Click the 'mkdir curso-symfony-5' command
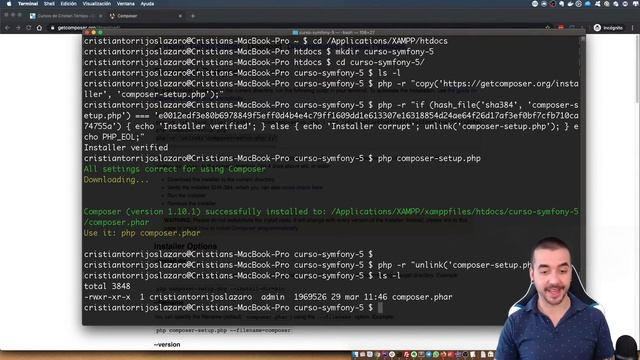 (384, 52)
